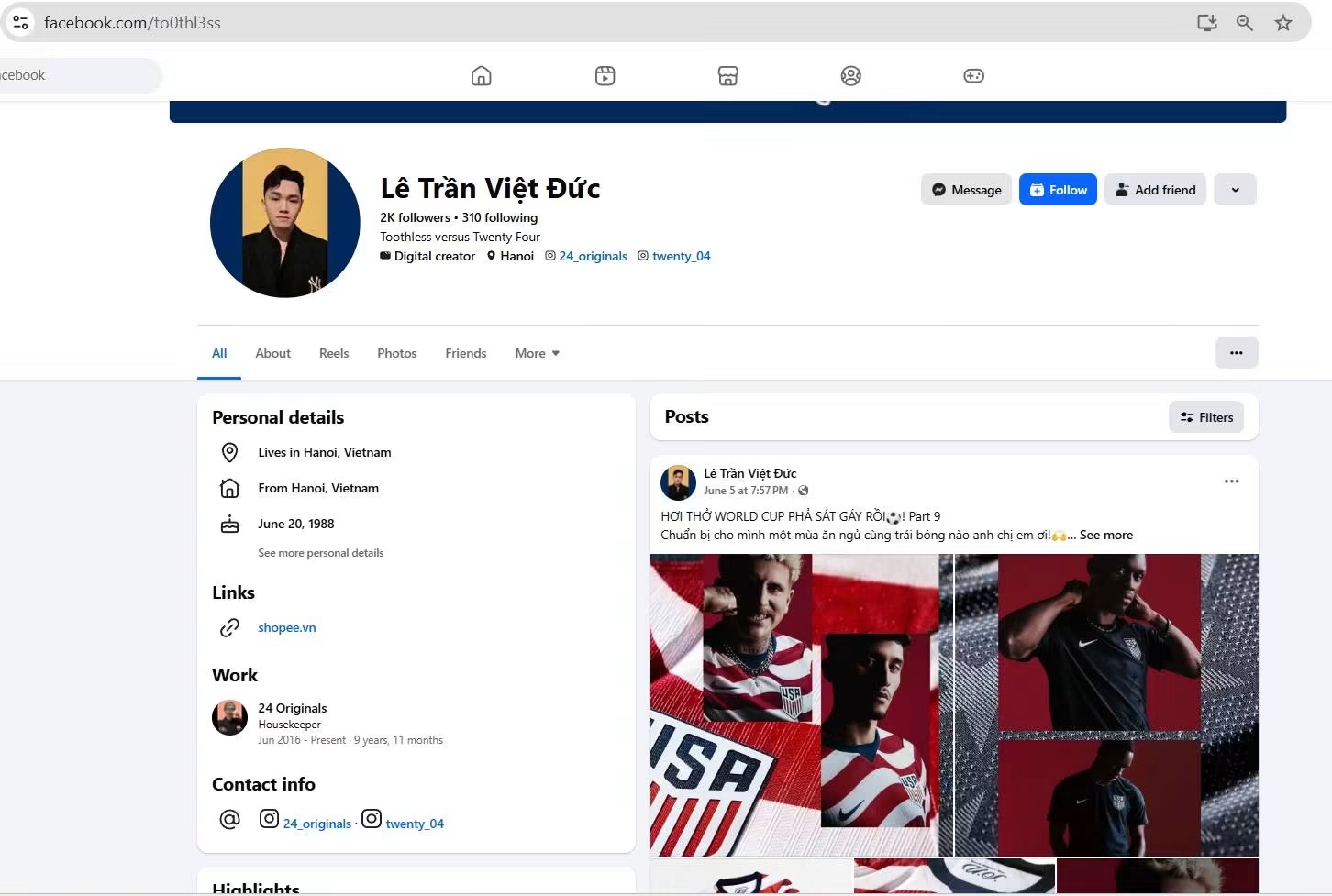Click the 24 Originals workplace name
Screen dimensions: 1332x896
[x=293, y=709]
